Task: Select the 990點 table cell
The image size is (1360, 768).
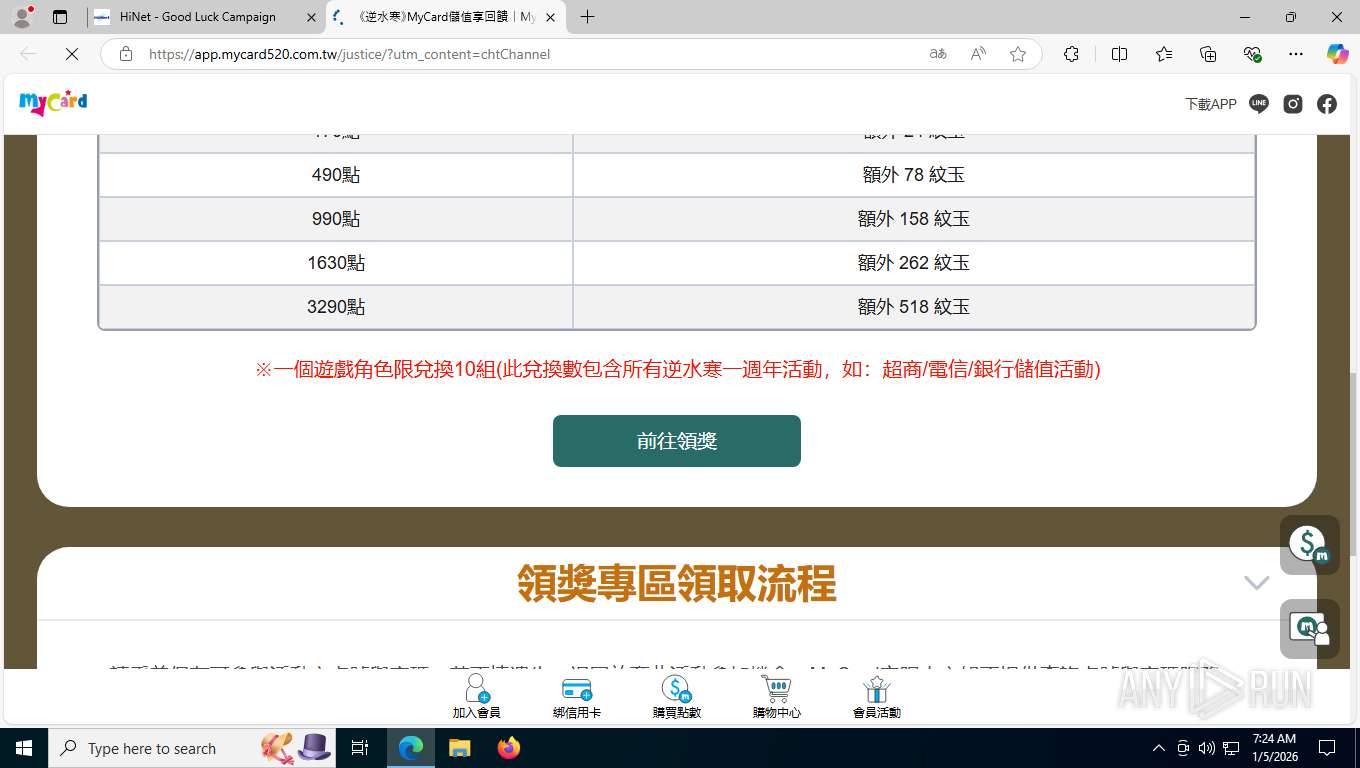Action: tap(336, 219)
